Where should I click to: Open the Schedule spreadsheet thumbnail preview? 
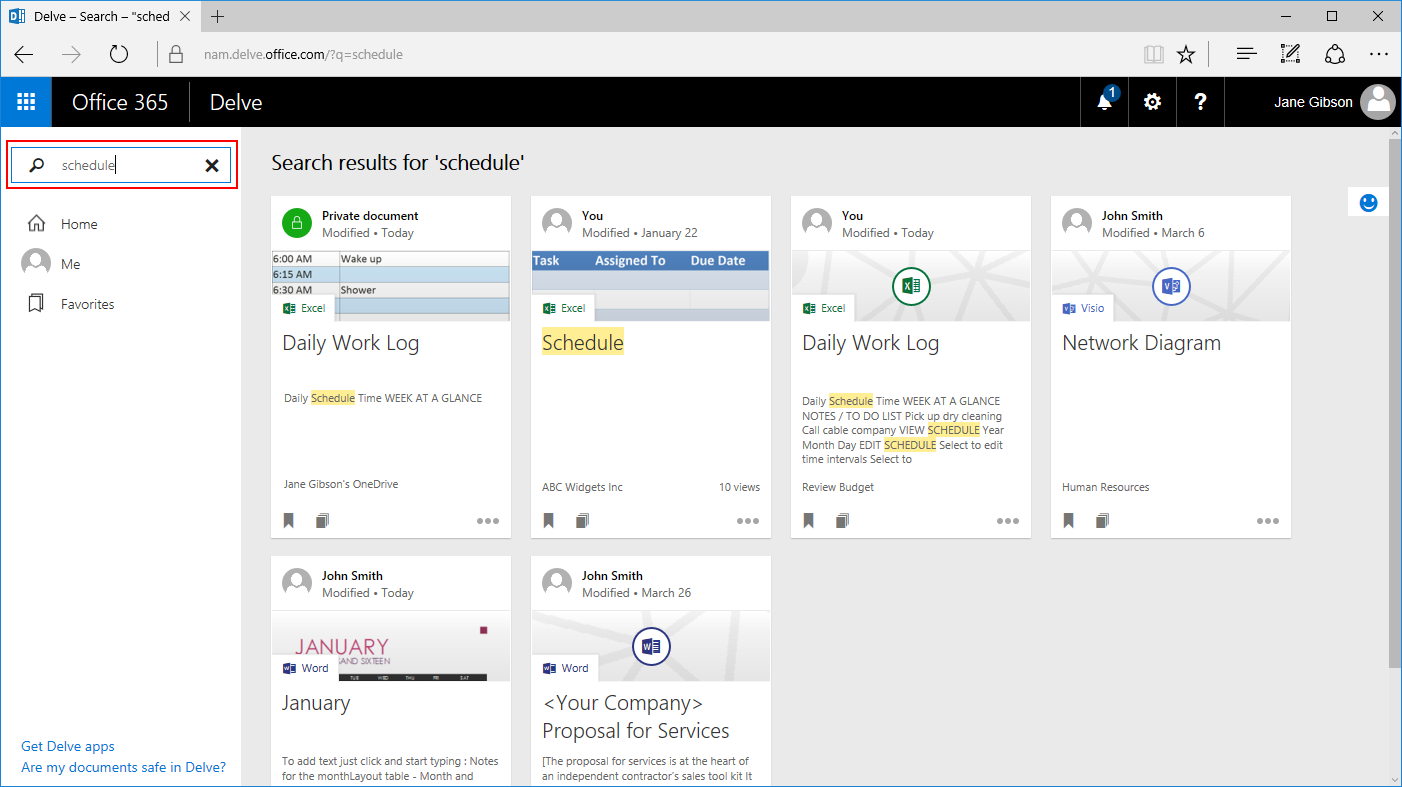pos(651,286)
